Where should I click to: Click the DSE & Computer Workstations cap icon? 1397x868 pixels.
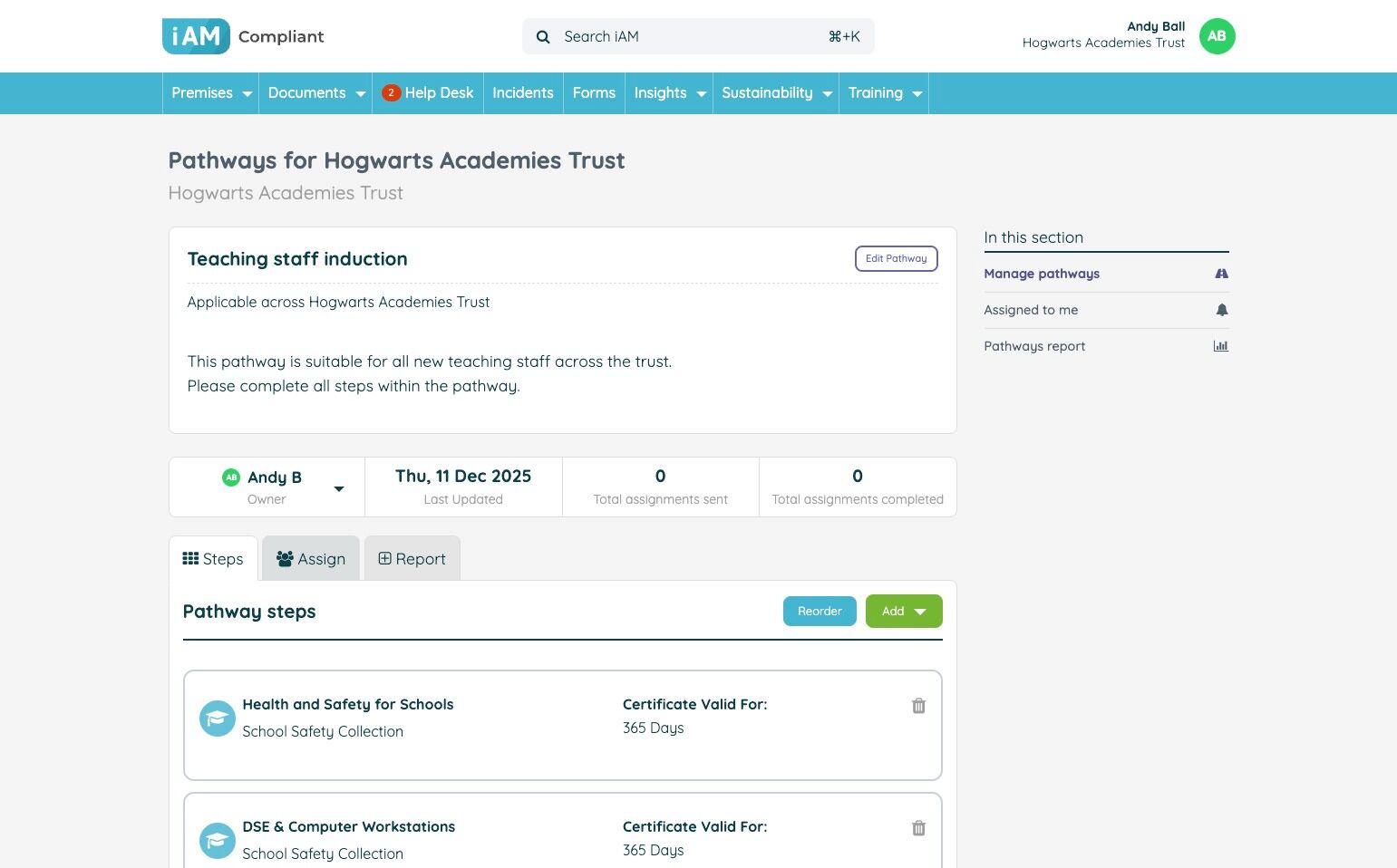click(x=218, y=841)
